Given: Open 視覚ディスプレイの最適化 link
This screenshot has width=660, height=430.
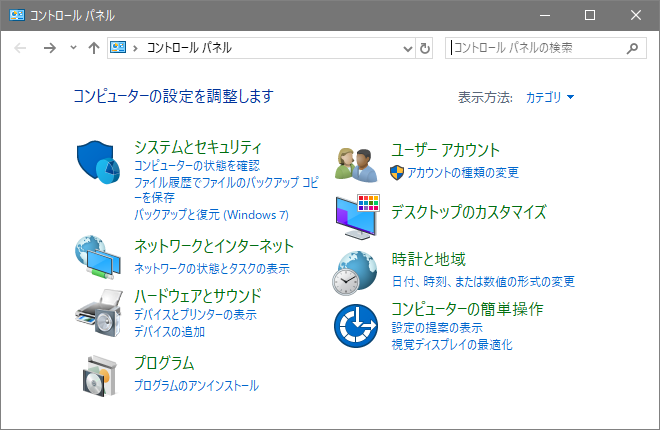Looking at the screenshot, I should pos(452,344).
